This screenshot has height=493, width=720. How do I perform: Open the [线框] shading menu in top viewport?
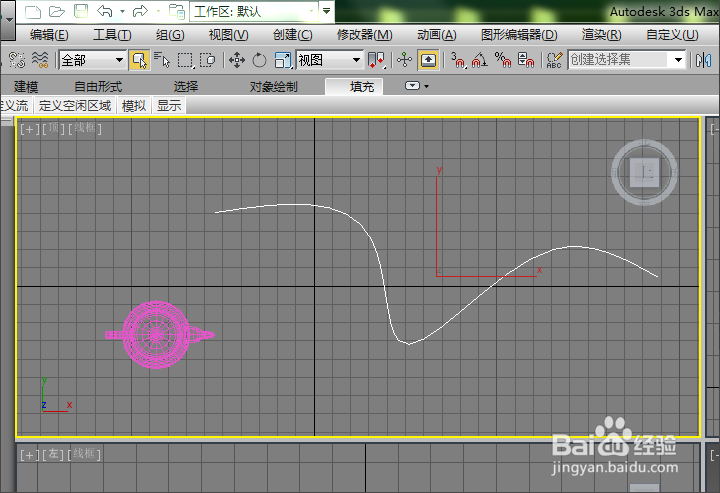(x=85, y=129)
